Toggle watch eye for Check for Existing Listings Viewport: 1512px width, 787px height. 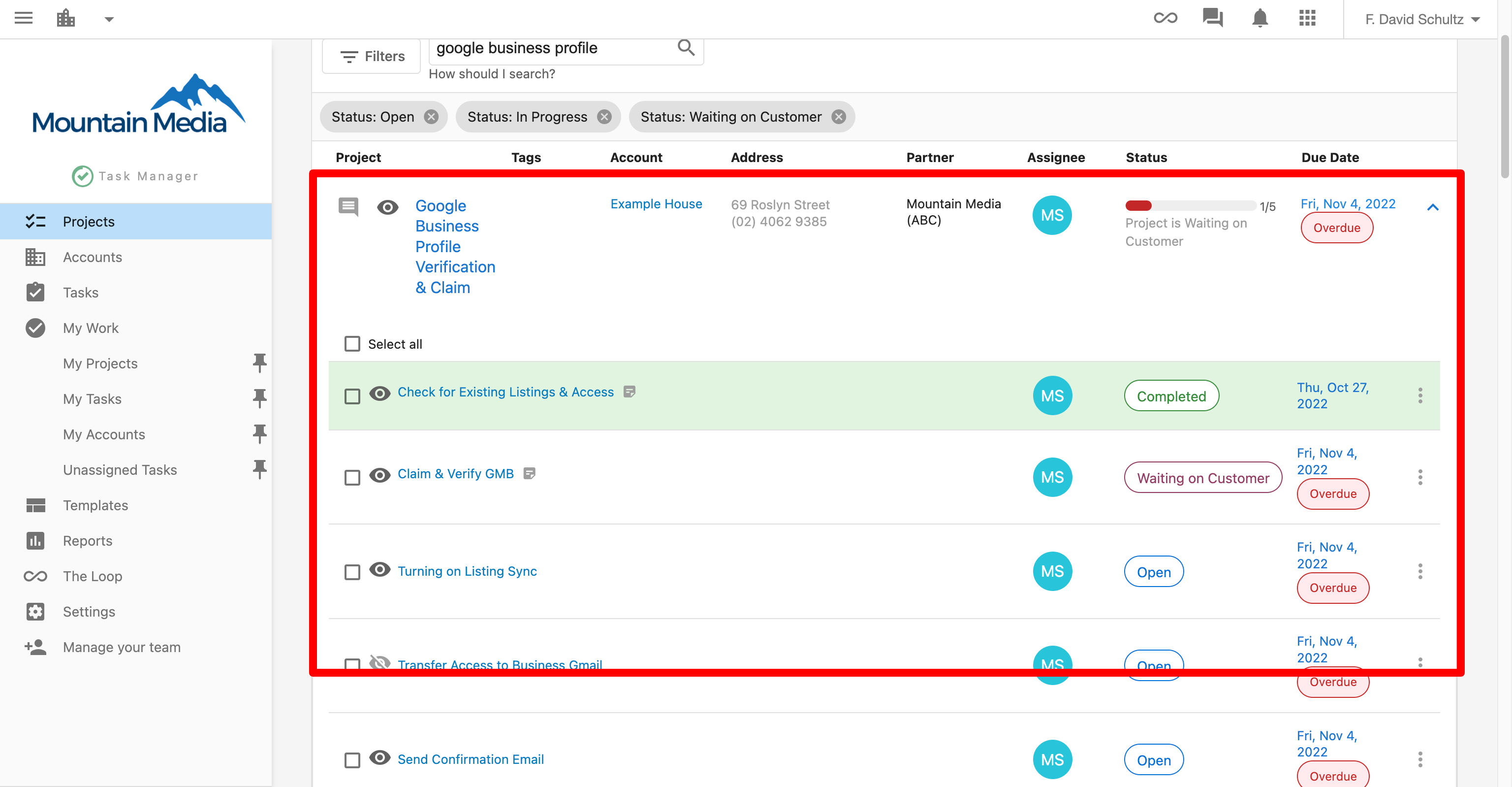click(x=380, y=393)
